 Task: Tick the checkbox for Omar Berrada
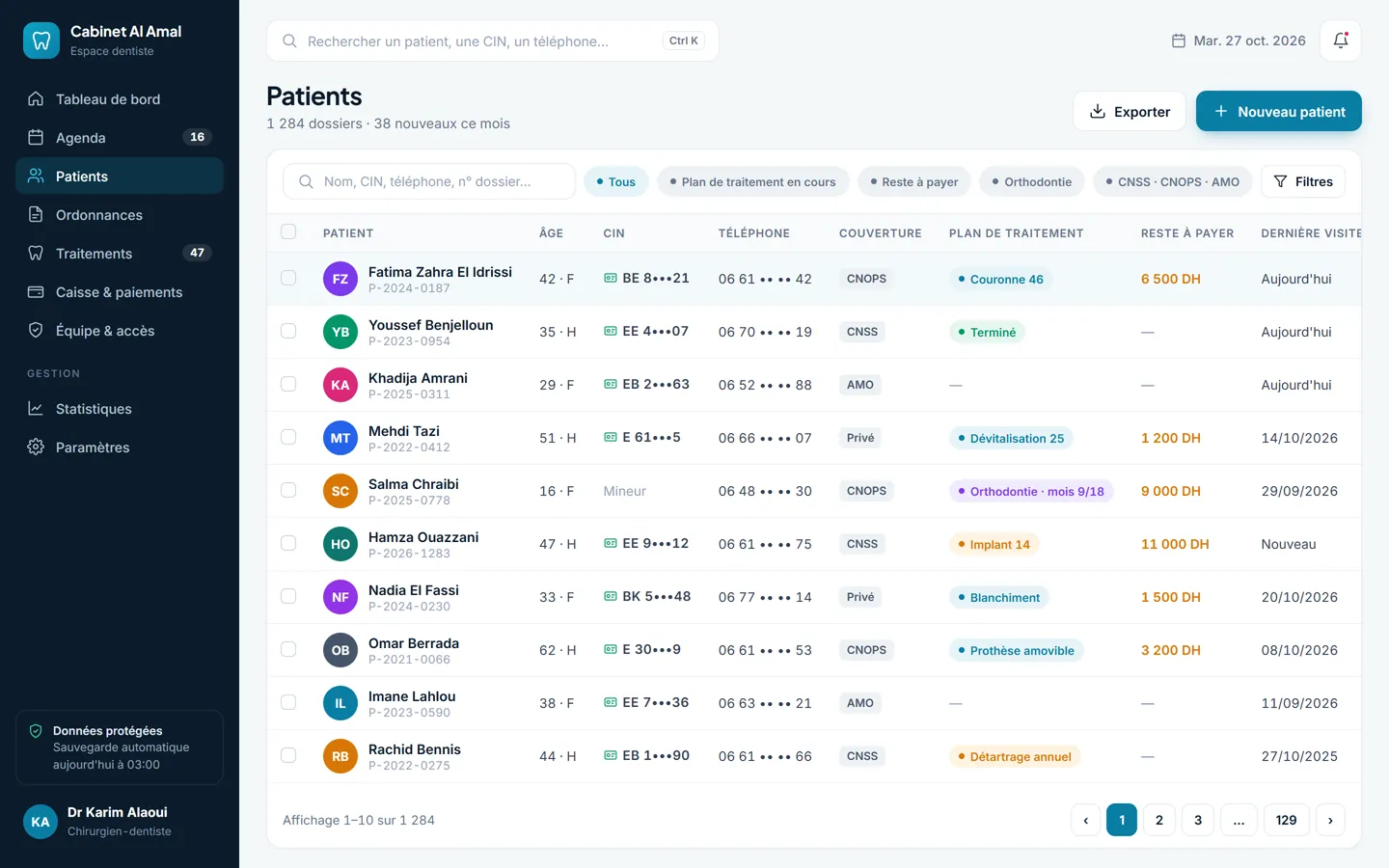288,649
